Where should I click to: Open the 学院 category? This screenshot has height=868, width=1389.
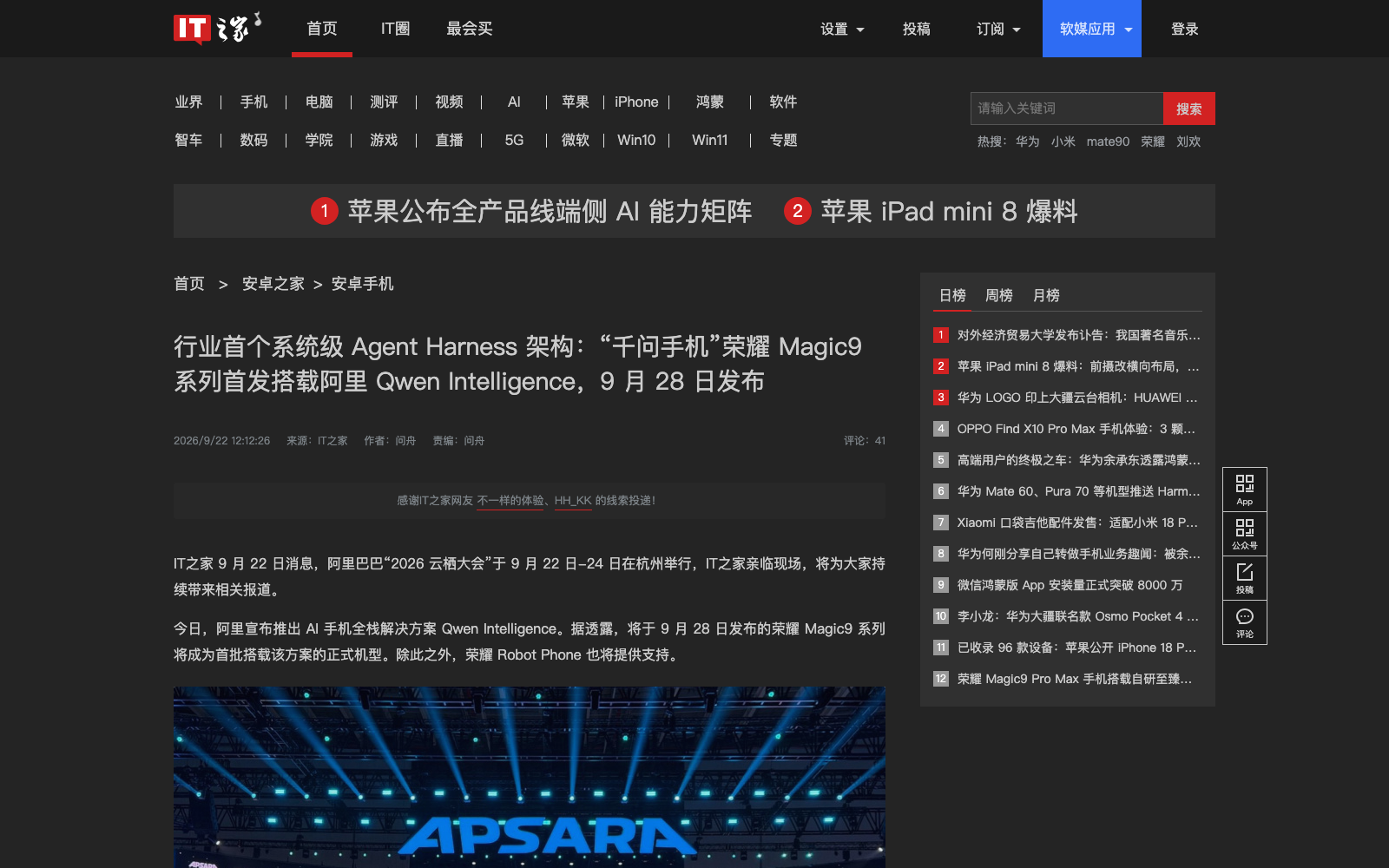[x=319, y=140]
